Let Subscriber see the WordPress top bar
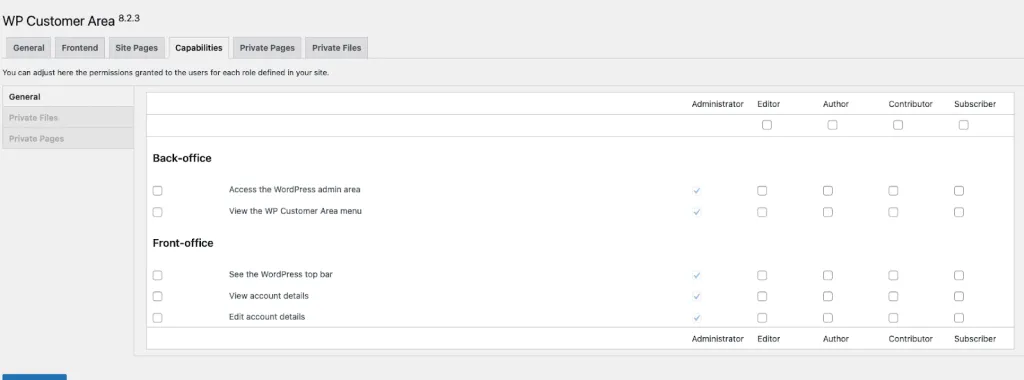The height and width of the screenshot is (380, 1024). click(959, 276)
